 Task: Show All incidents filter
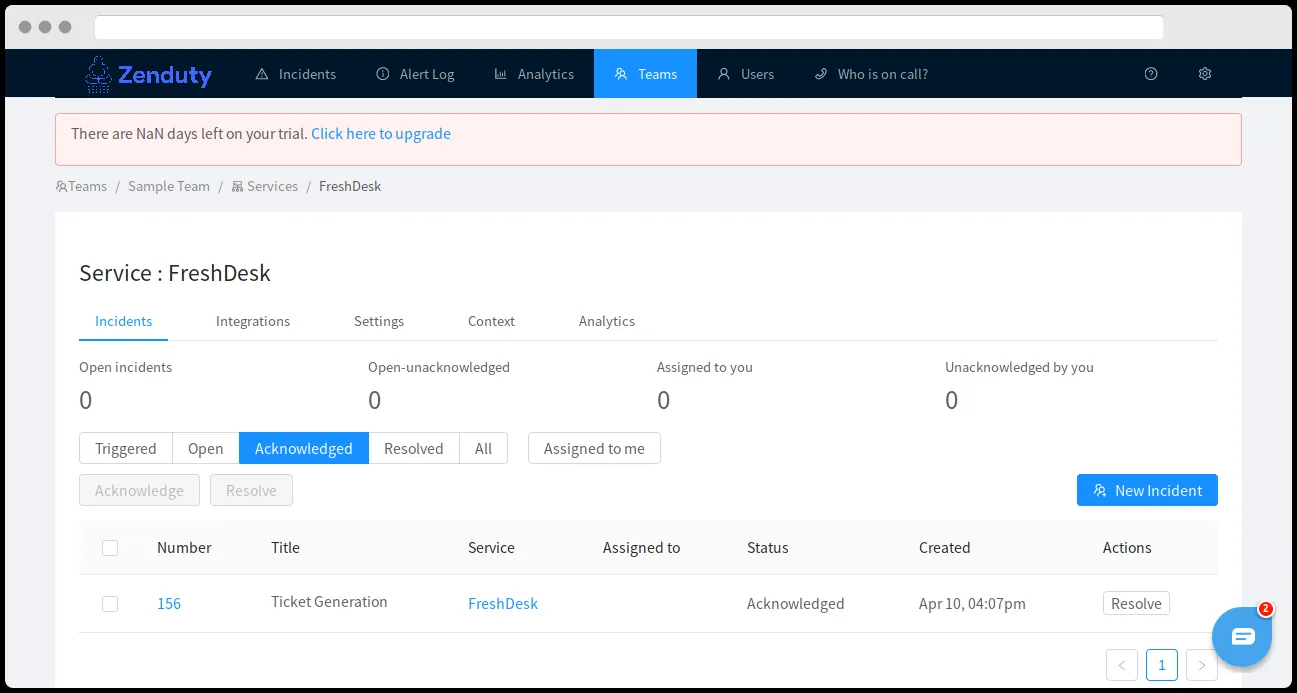(x=484, y=448)
